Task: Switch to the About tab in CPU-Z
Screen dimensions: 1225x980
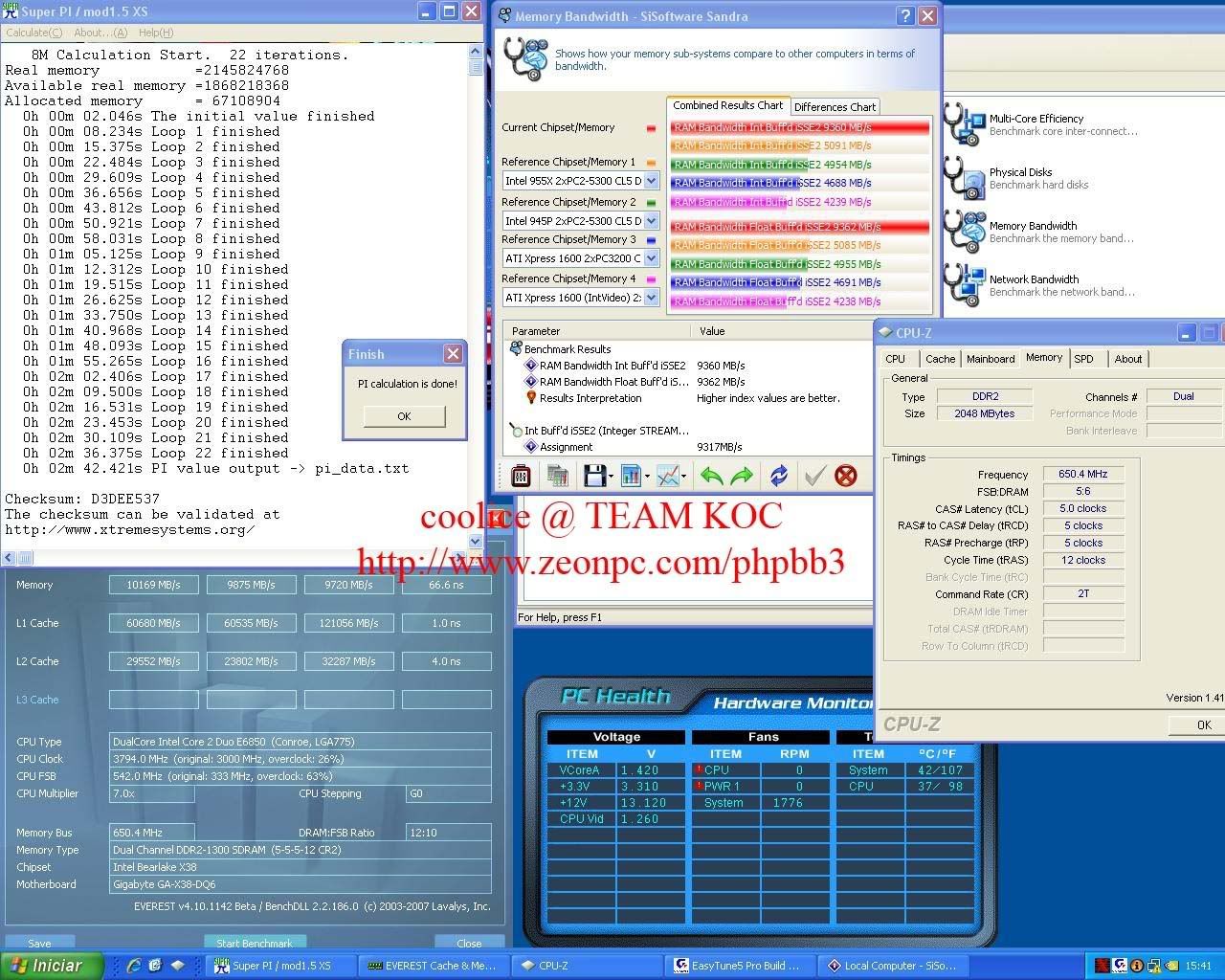Action: (x=1128, y=359)
